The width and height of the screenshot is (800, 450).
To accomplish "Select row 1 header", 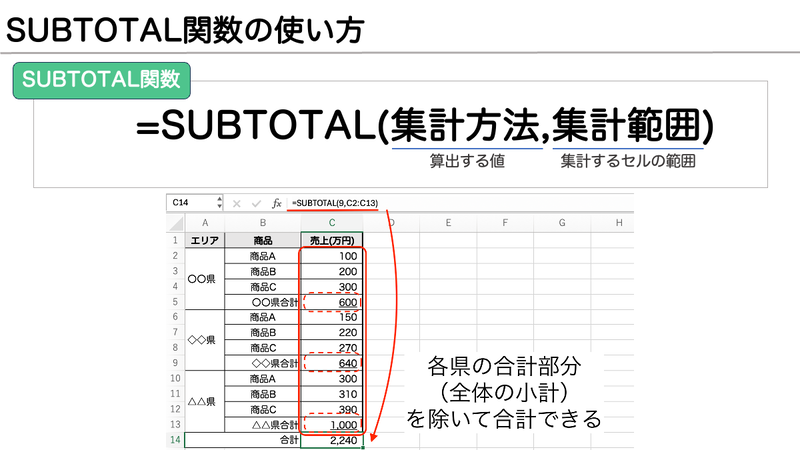I will (176, 240).
